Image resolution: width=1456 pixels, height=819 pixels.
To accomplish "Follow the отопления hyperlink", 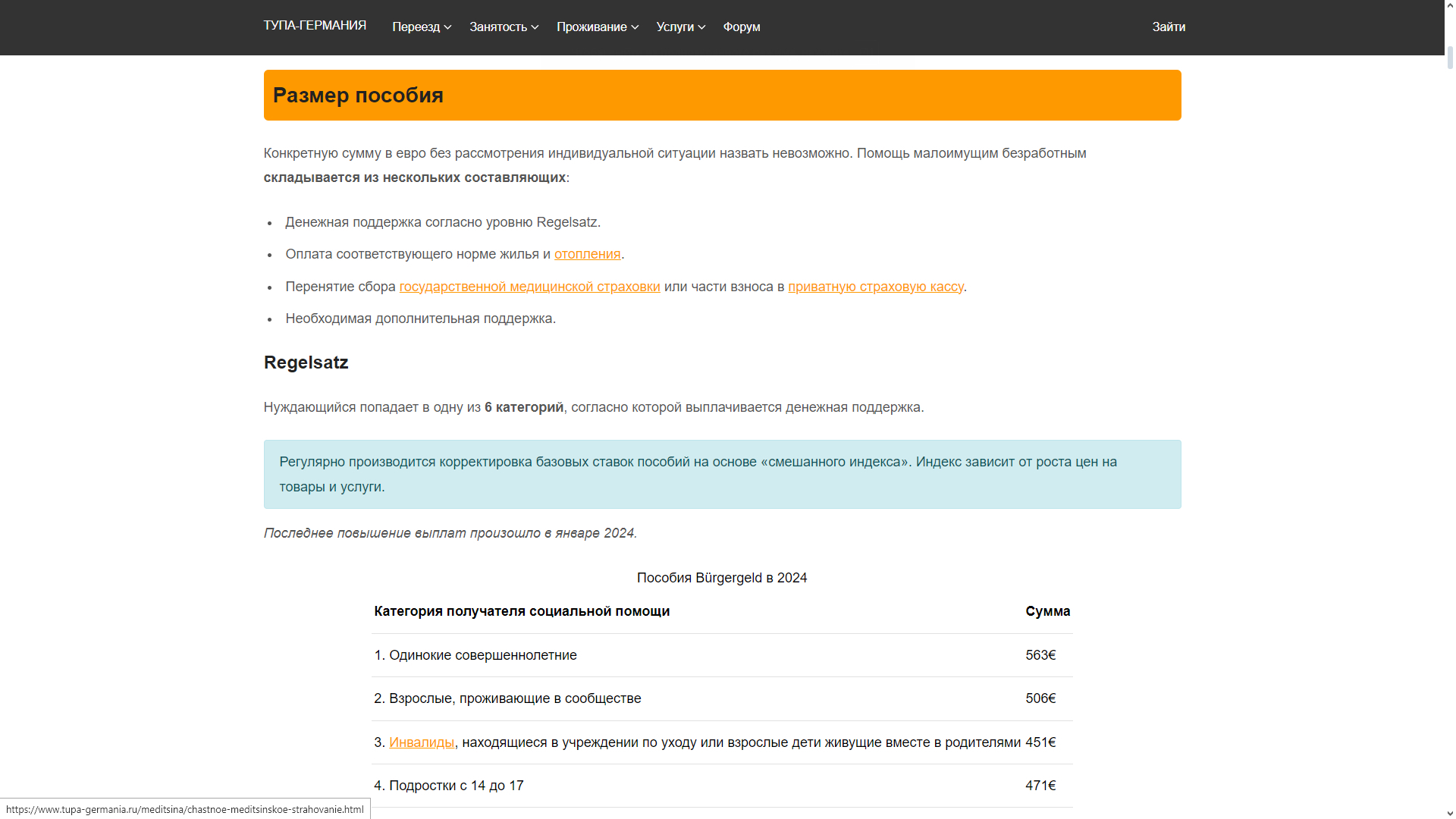I will pyautogui.click(x=587, y=254).
